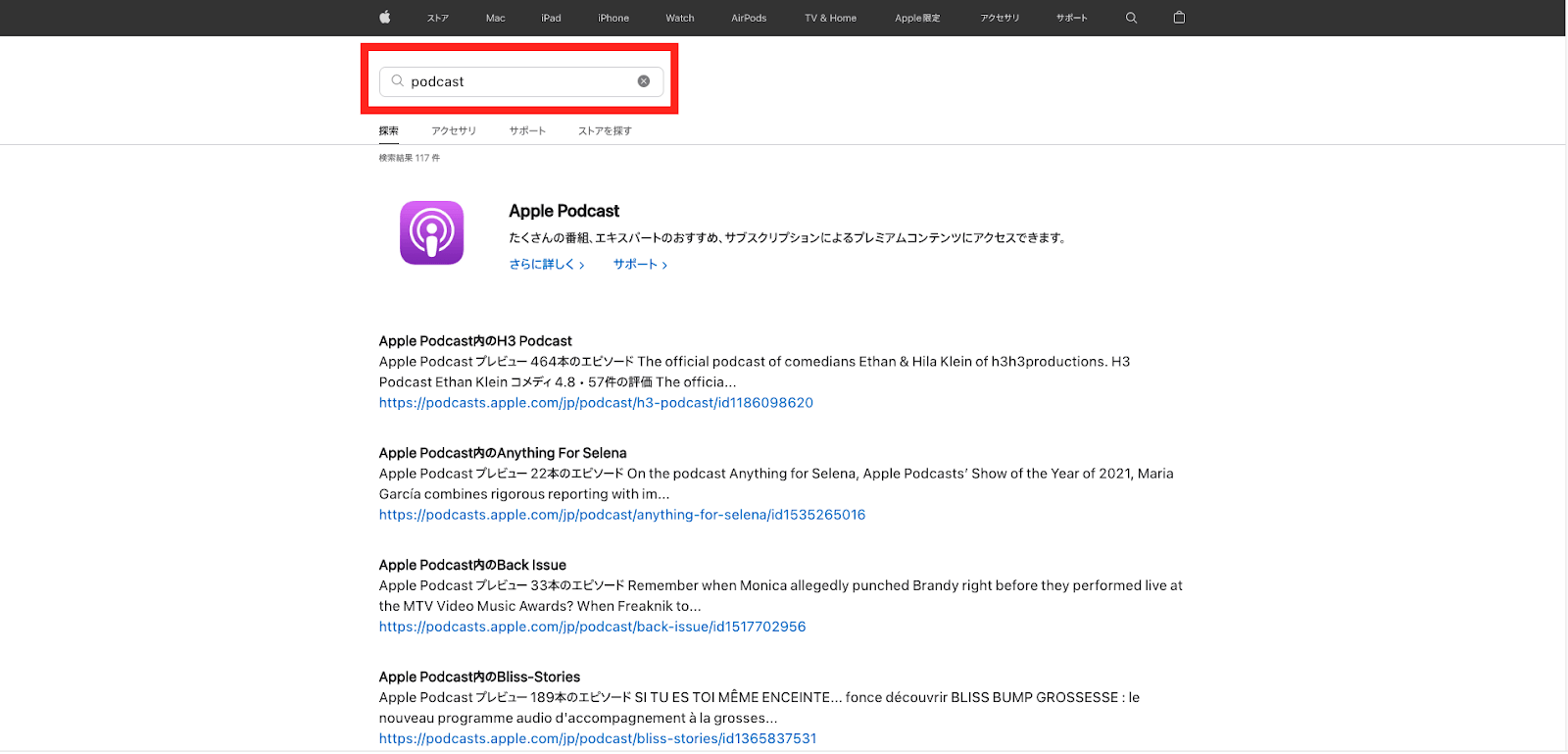Screen dimensions: 1568x754
Task: Open the back-issue URL link
Action: click(x=592, y=627)
